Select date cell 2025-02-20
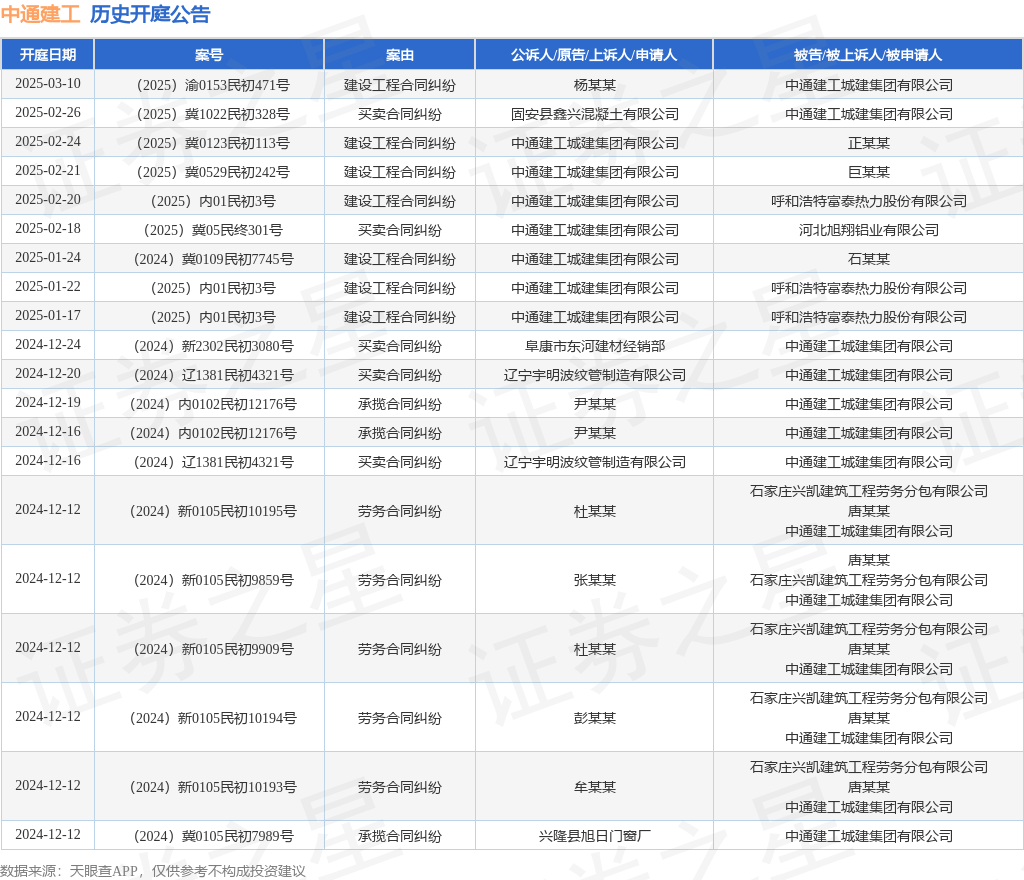This screenshot has width=1024, height=880. [x=48, y=199]
